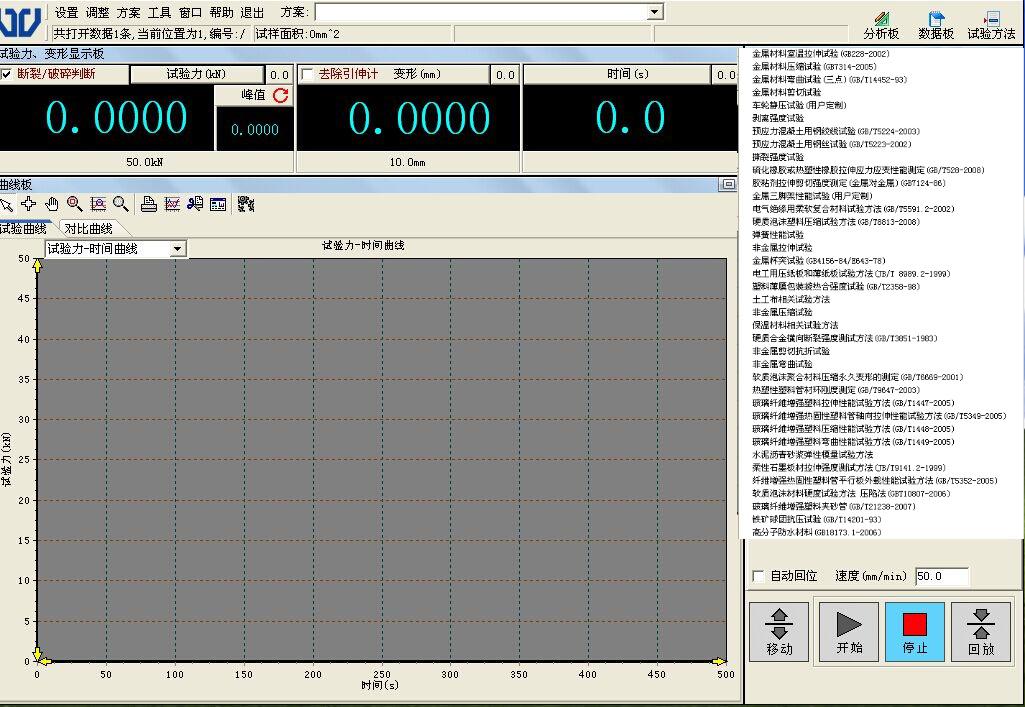The image size is (1025, 707).
Task: Reset the 峰值 peak value with red arrow
Action: coord(281,95)
